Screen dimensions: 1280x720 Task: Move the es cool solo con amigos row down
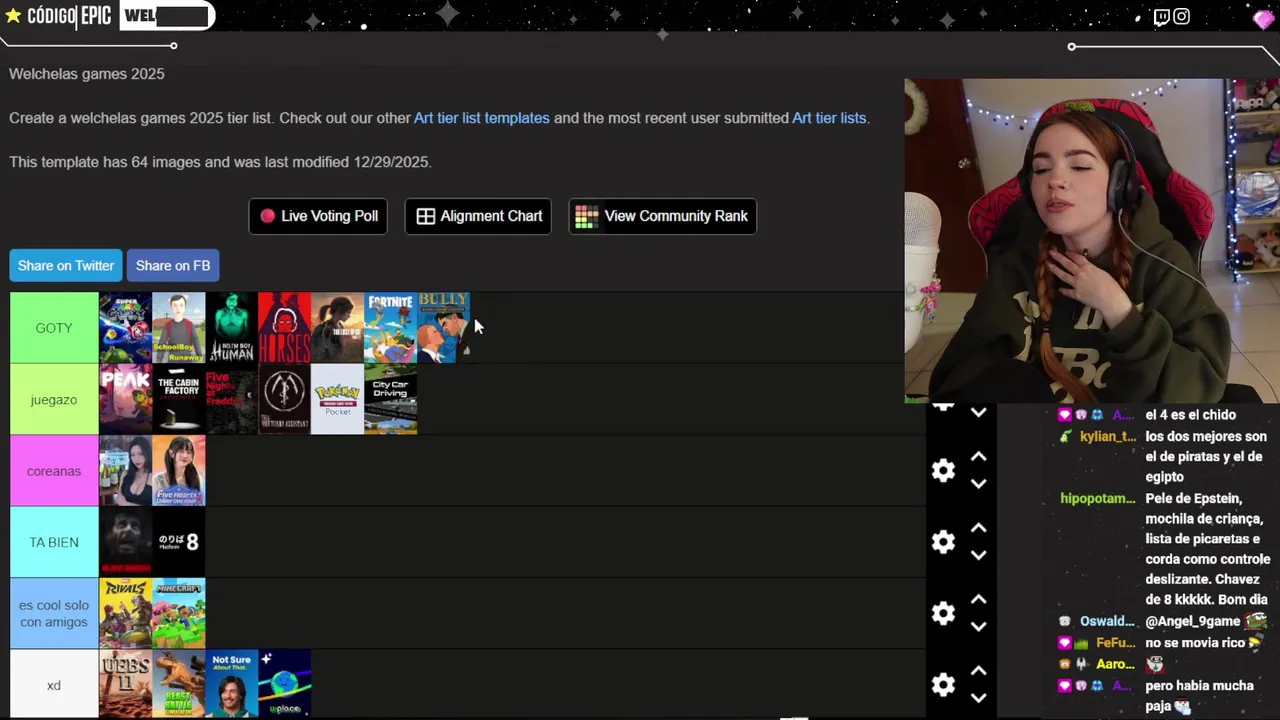tap(978, 627)
